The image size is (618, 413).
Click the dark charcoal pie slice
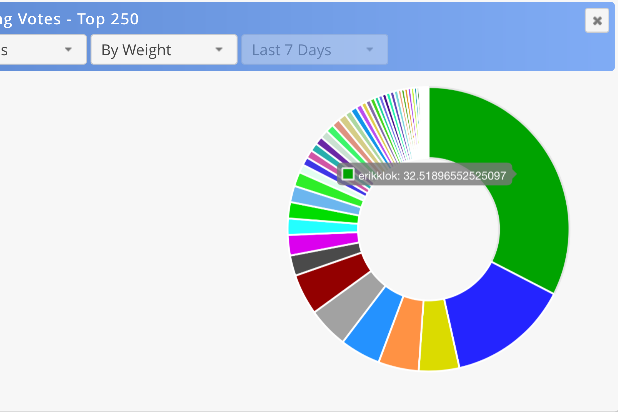pyautogui.click(x=326, y=259)
